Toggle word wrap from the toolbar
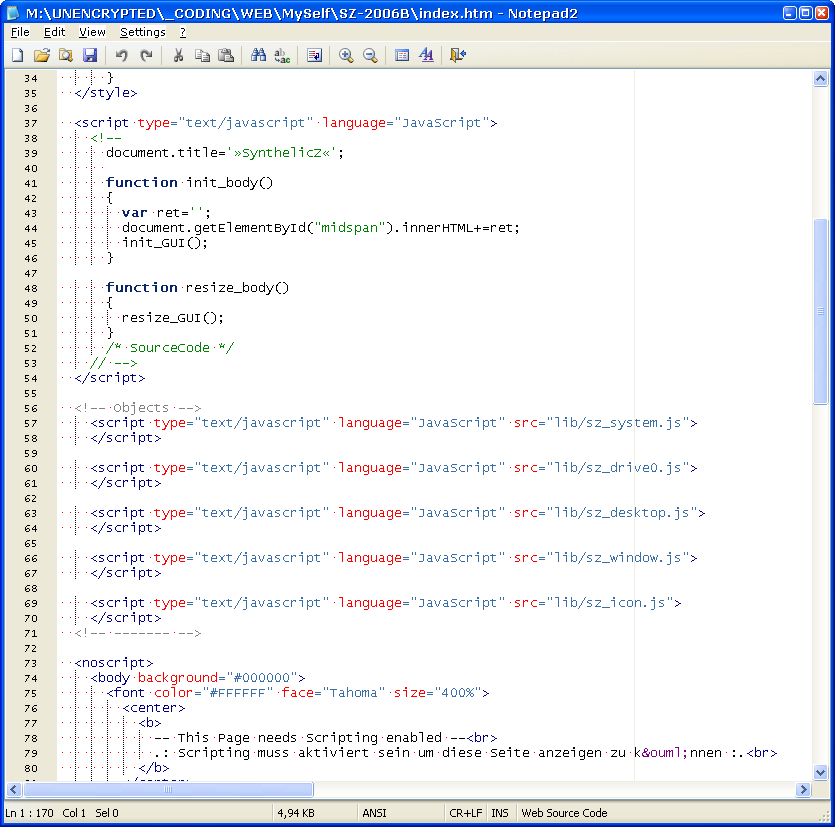The height and width of the screenshot is (827, 835). click(x=314, y=55)
